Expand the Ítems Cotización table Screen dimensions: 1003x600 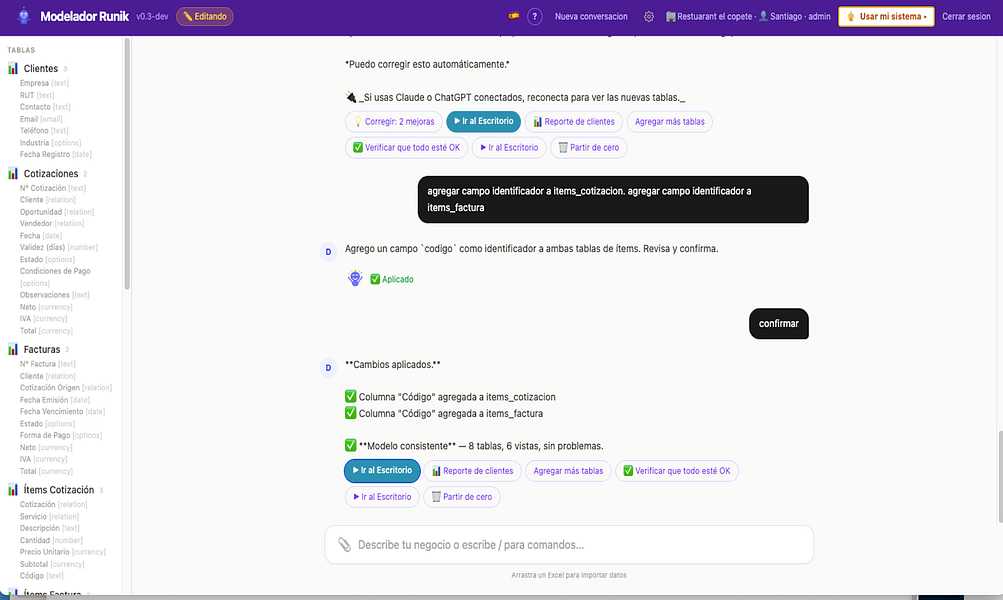point(58,490)
